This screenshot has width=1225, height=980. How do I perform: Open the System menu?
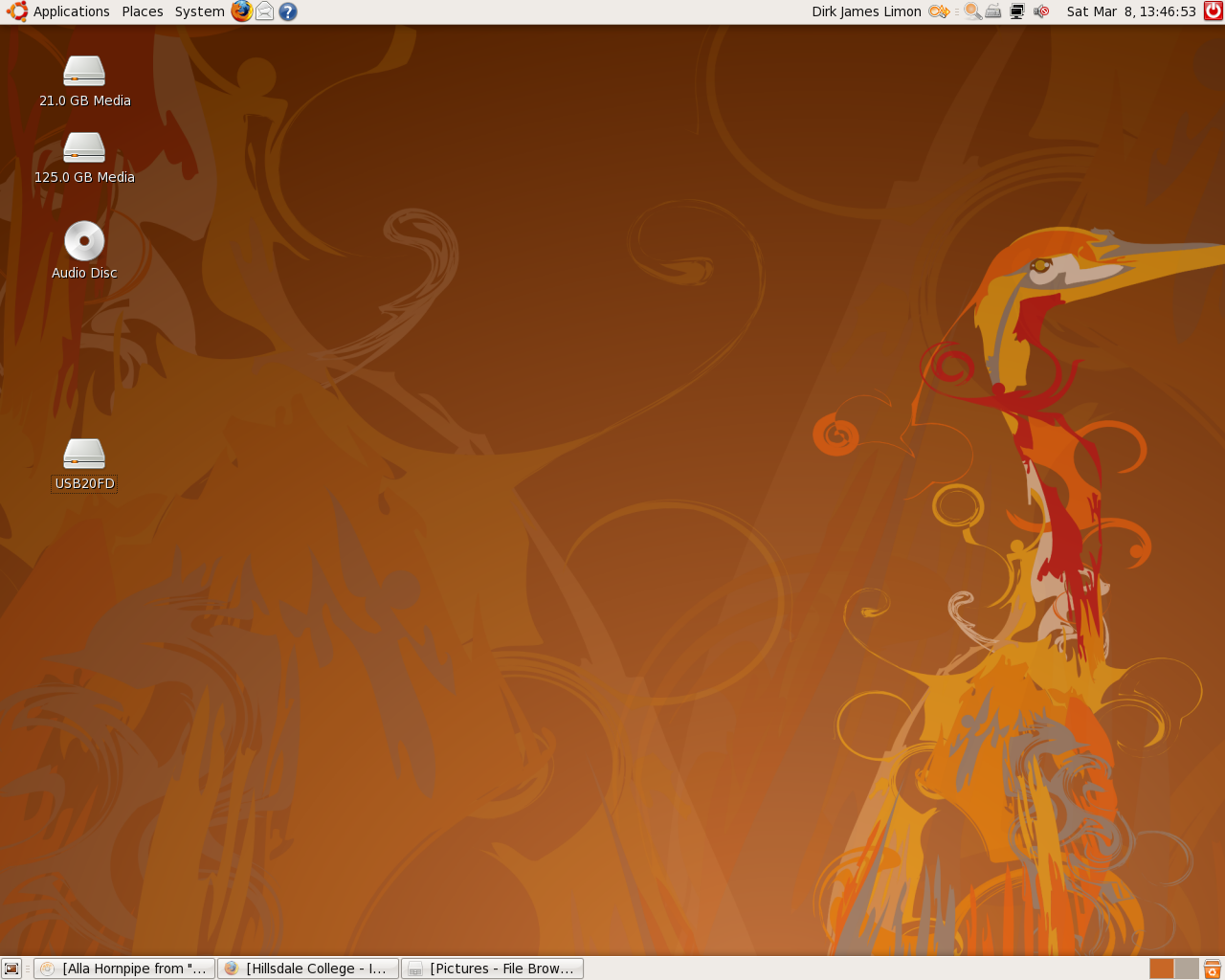point(199,11)
